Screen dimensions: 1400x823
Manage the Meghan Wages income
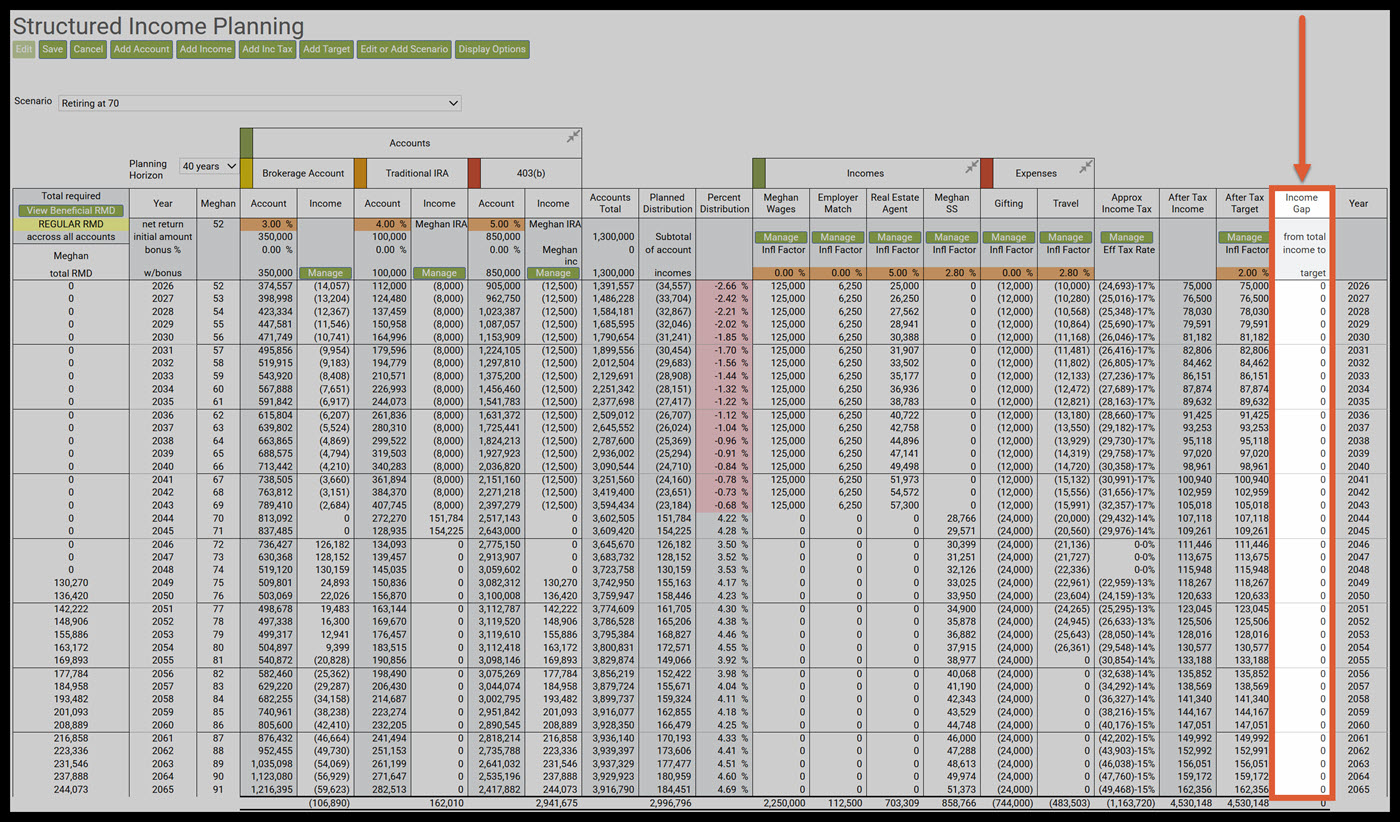tap(781, 237)
